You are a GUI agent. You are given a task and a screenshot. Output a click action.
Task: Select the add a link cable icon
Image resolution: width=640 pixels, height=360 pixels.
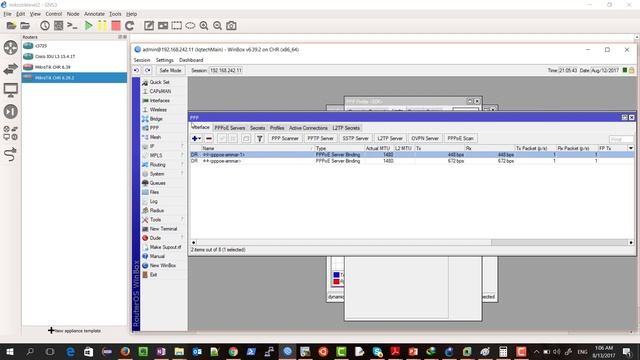click(x=11, y=154)
